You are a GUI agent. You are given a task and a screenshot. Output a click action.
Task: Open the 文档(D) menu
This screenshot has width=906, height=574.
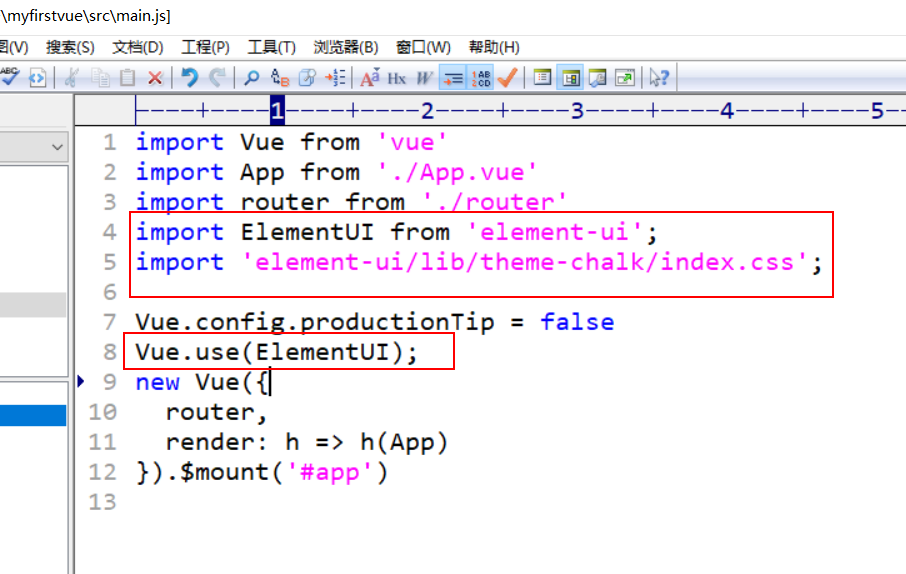point(138,47)
